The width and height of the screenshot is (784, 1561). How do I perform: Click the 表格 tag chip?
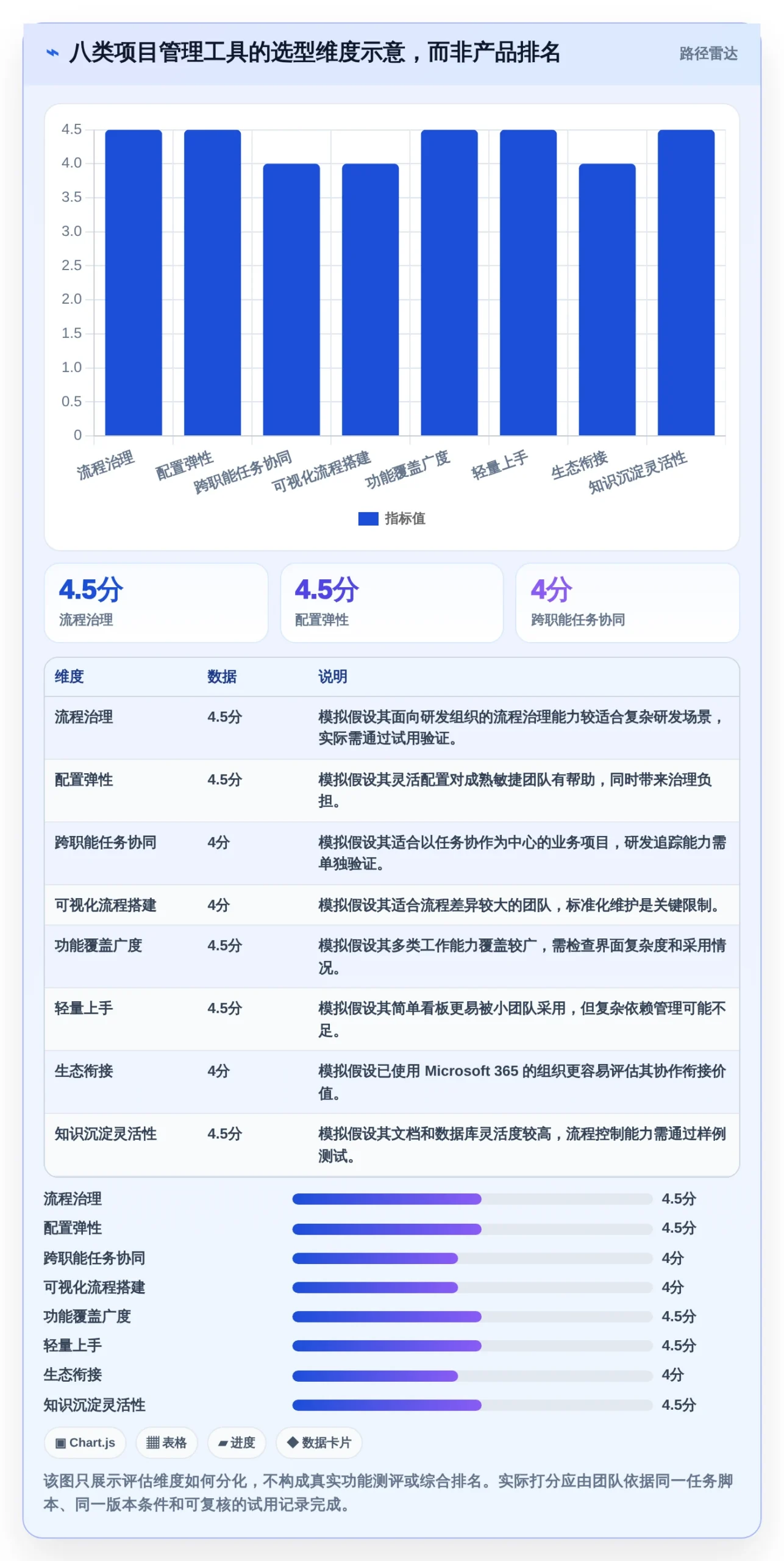[166, 1443]
